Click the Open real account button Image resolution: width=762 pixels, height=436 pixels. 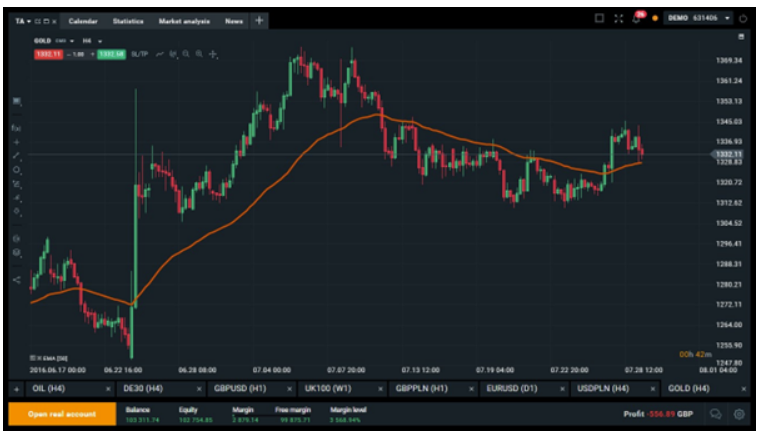click(x=62, y=414)
